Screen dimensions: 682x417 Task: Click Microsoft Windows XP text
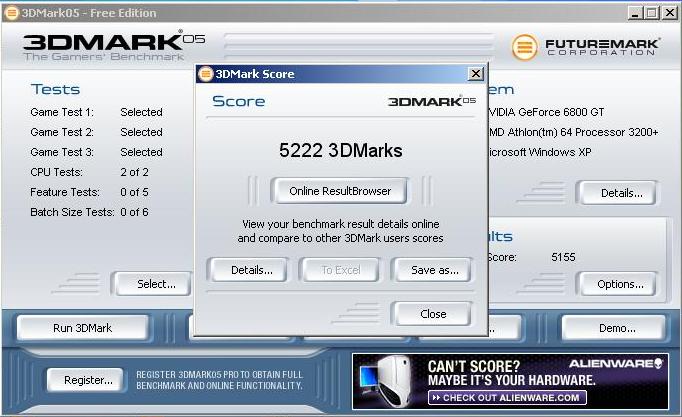pos(540,152)
